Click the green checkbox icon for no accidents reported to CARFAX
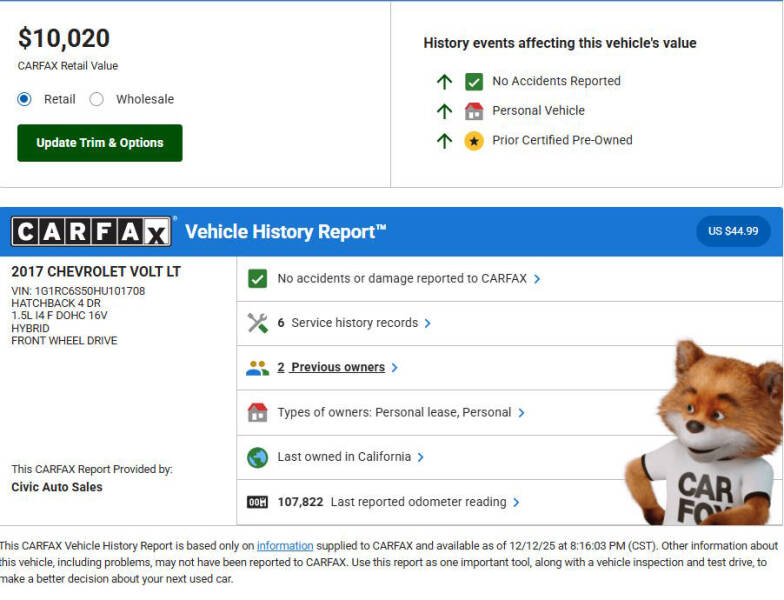Screen dimensions: 784x600 tap(257, 279)
